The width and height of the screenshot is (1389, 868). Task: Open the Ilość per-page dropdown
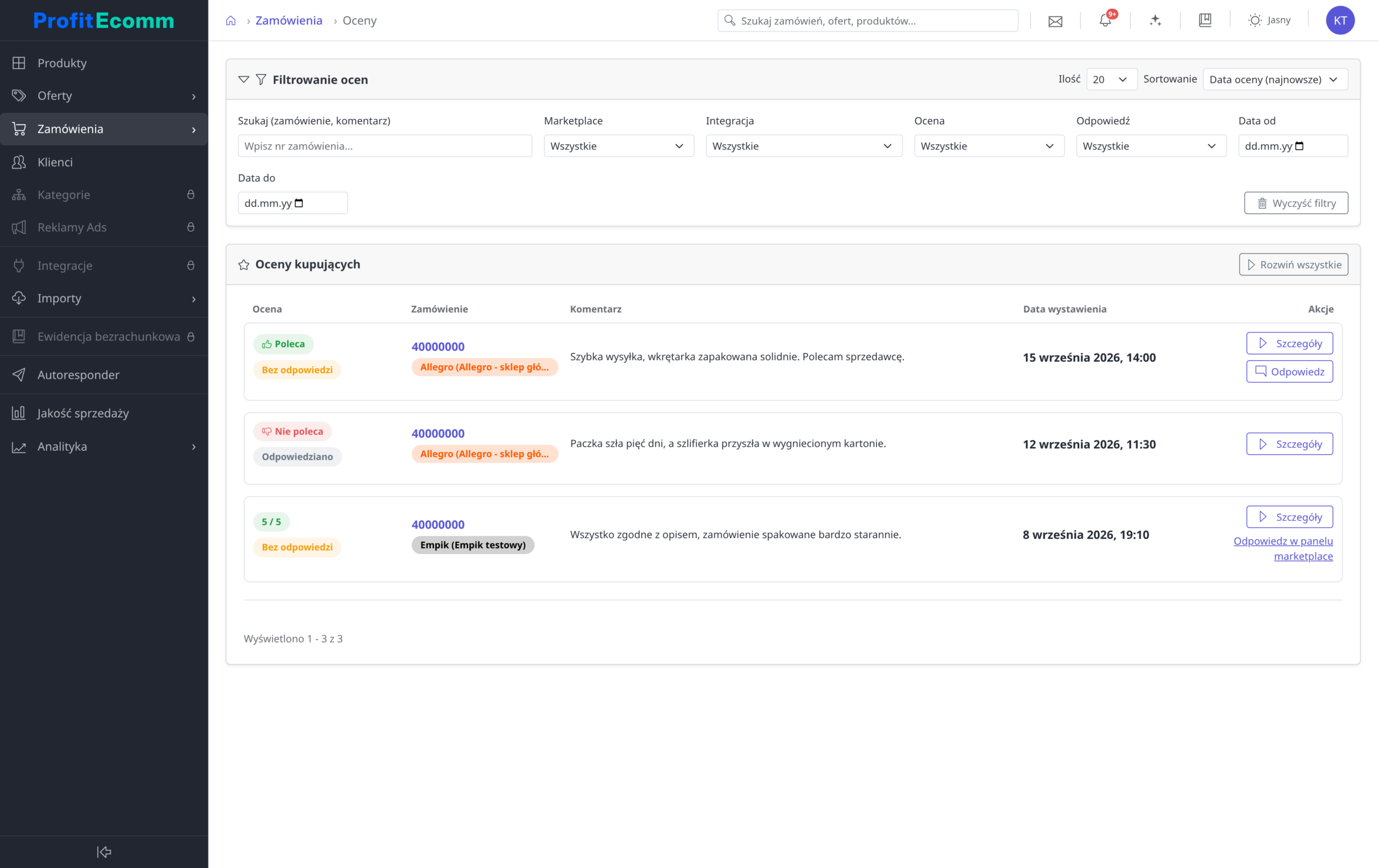click(1111, 79)
